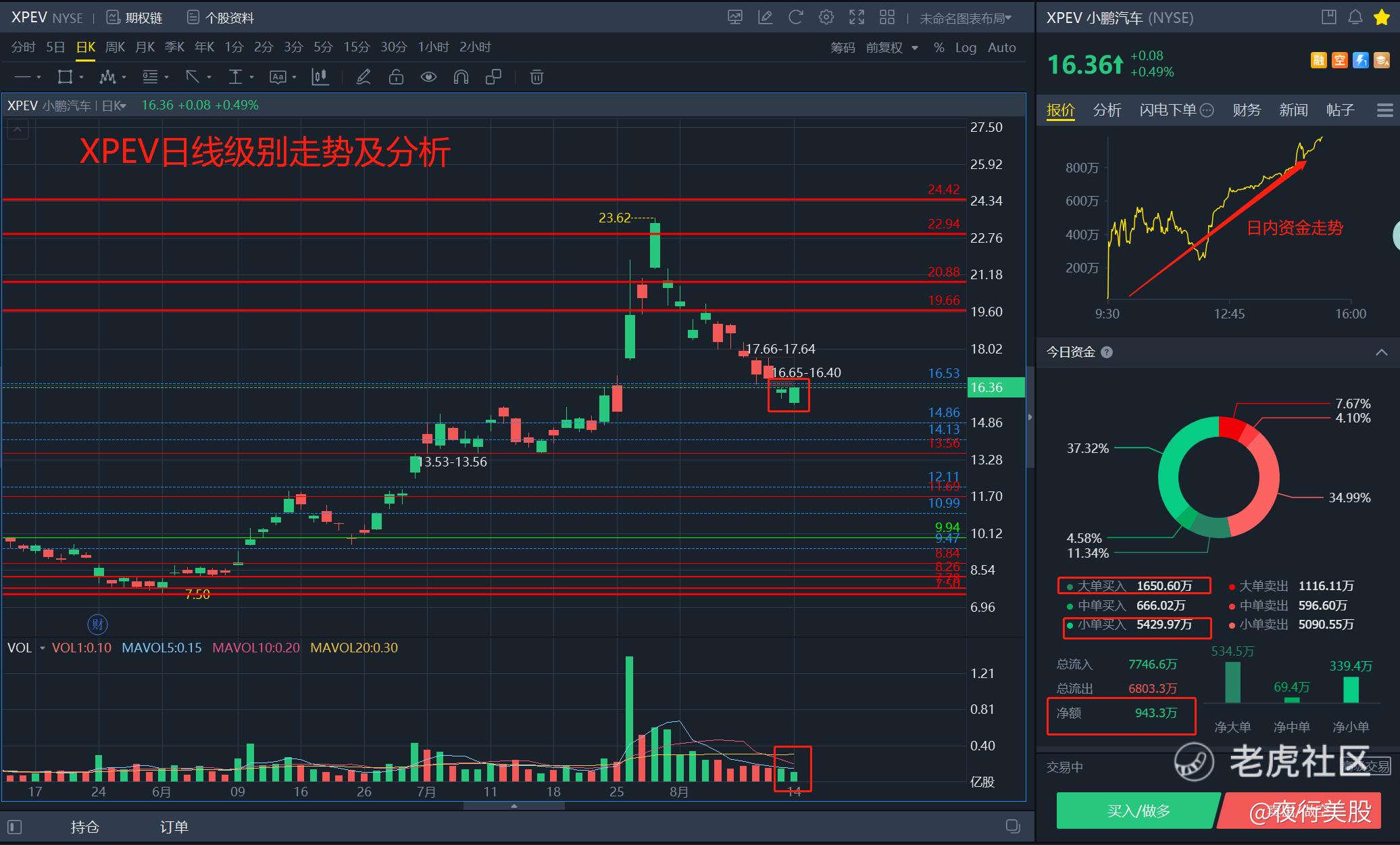Collapse the right panel via divider arrow
The width and height of the screenshot is (1400, 845).
click(x=1030, y=417)
